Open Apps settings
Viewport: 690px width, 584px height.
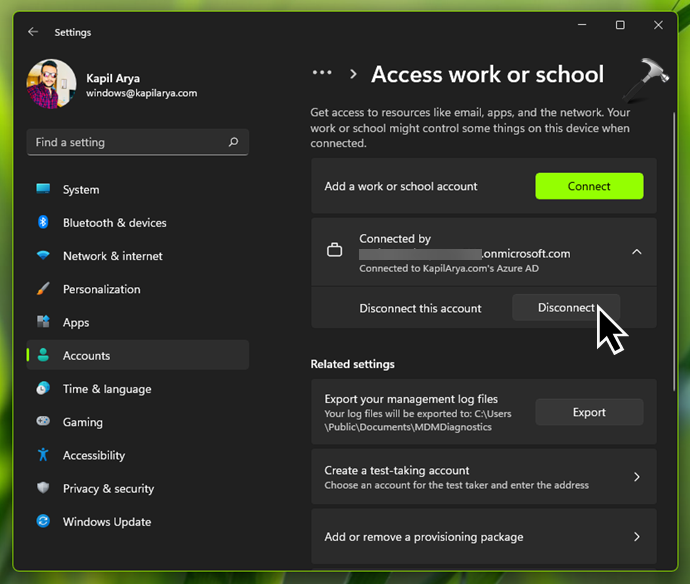(x=138, y=322)
